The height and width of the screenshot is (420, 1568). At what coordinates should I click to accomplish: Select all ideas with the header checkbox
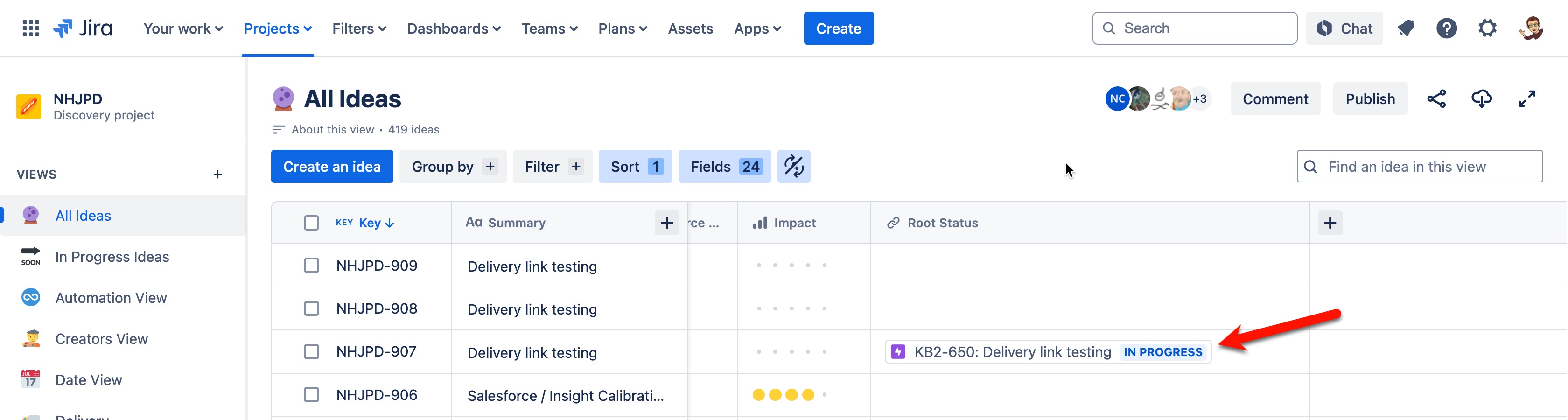coord(311,223)
